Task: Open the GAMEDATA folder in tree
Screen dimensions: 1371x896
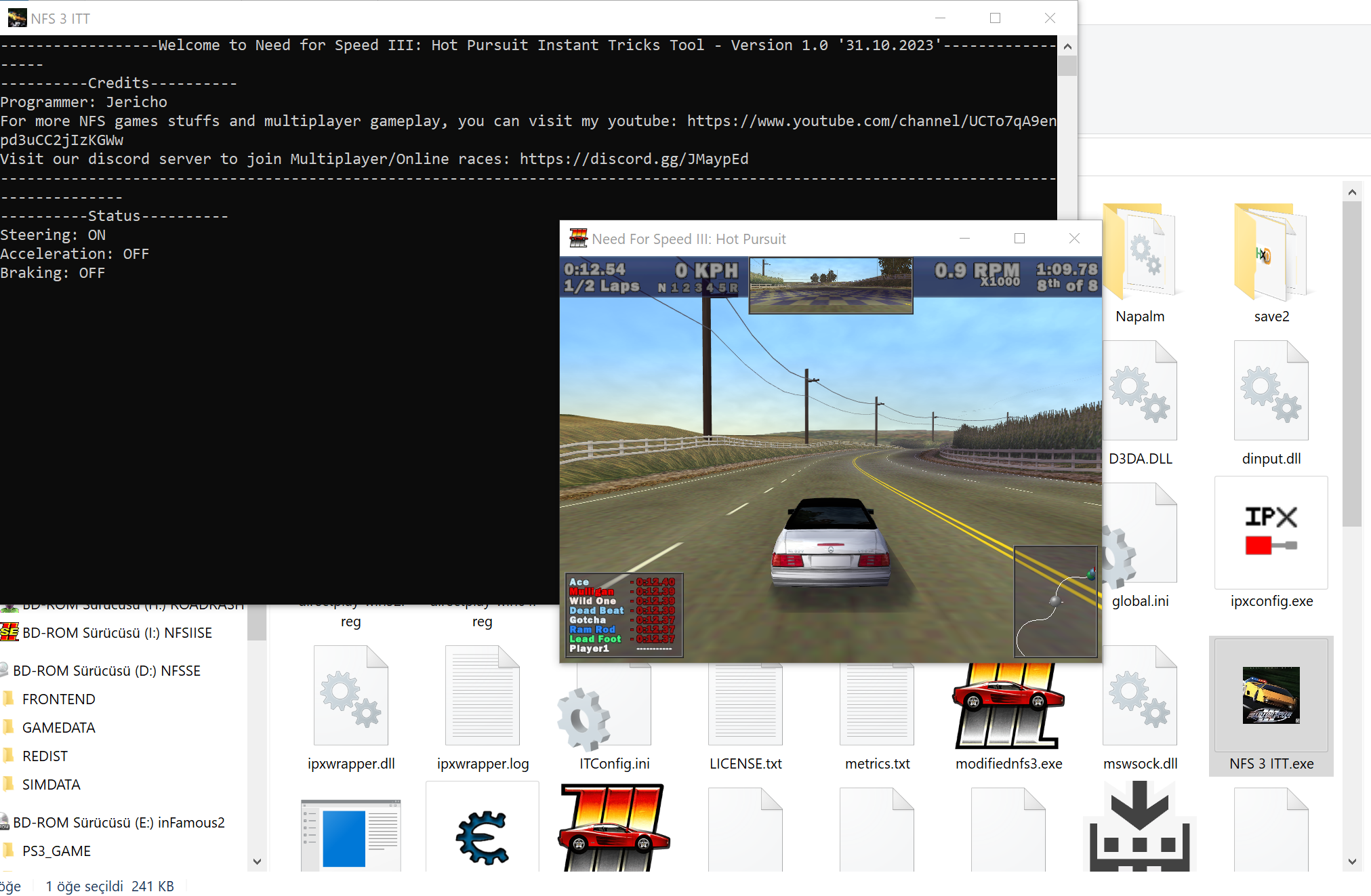Action: (59, 727)
